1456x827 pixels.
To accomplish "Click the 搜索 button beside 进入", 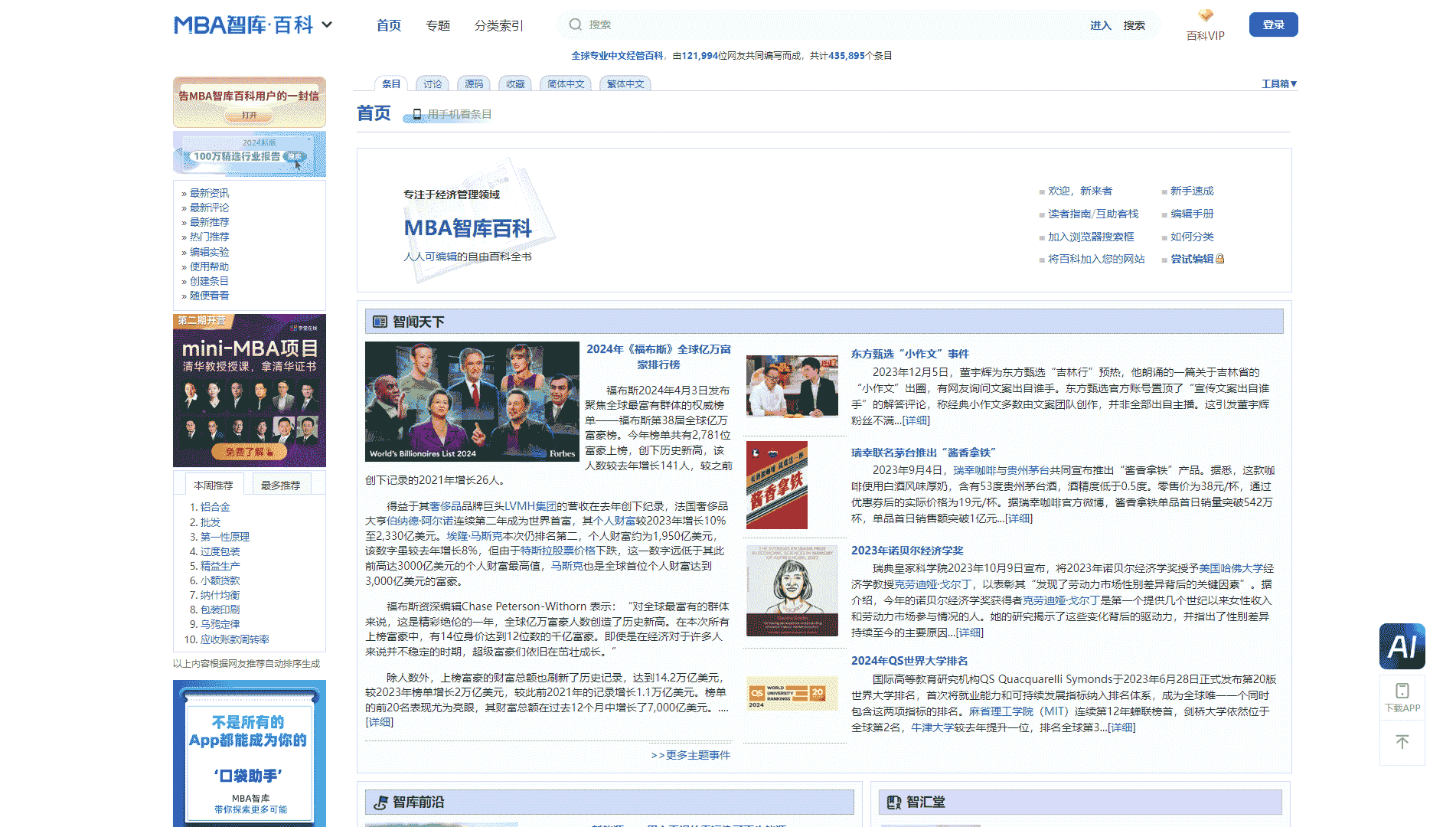I will 1134,25.
